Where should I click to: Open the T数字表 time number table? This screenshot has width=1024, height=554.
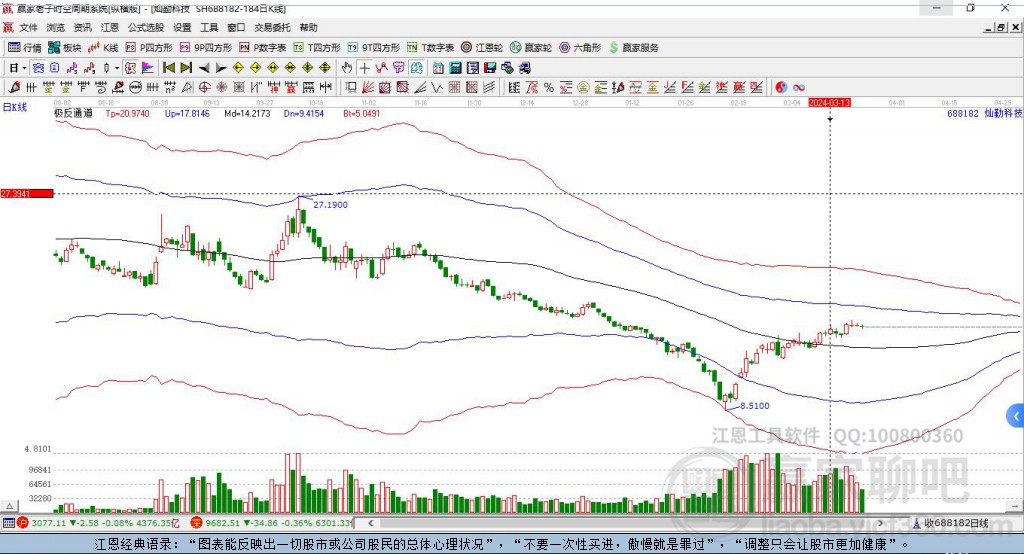(430, 48)
